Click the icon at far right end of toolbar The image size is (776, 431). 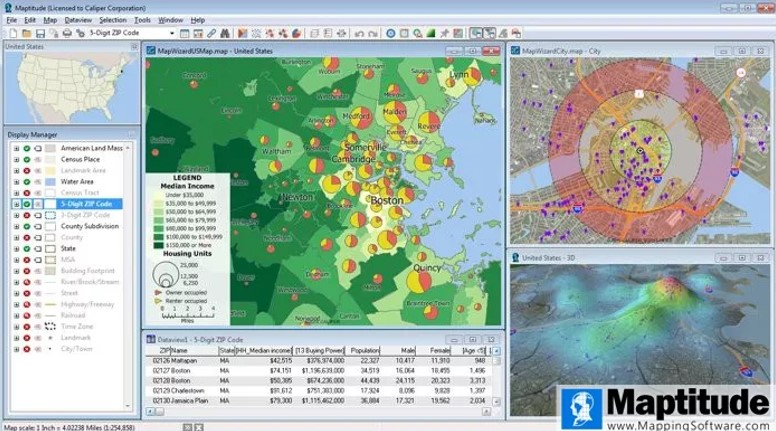pos(516,33)
